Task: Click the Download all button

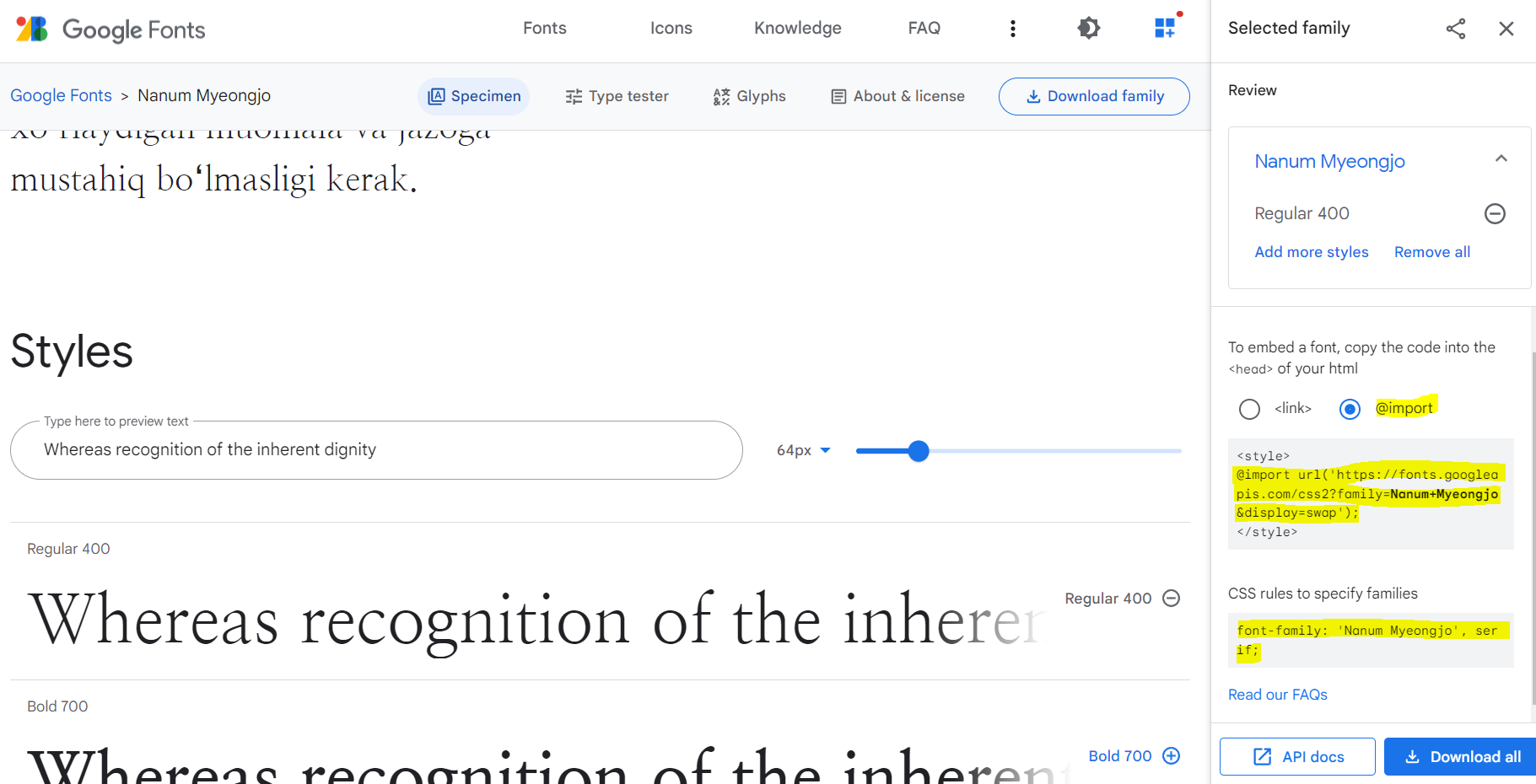Action: coord(1462,756)
